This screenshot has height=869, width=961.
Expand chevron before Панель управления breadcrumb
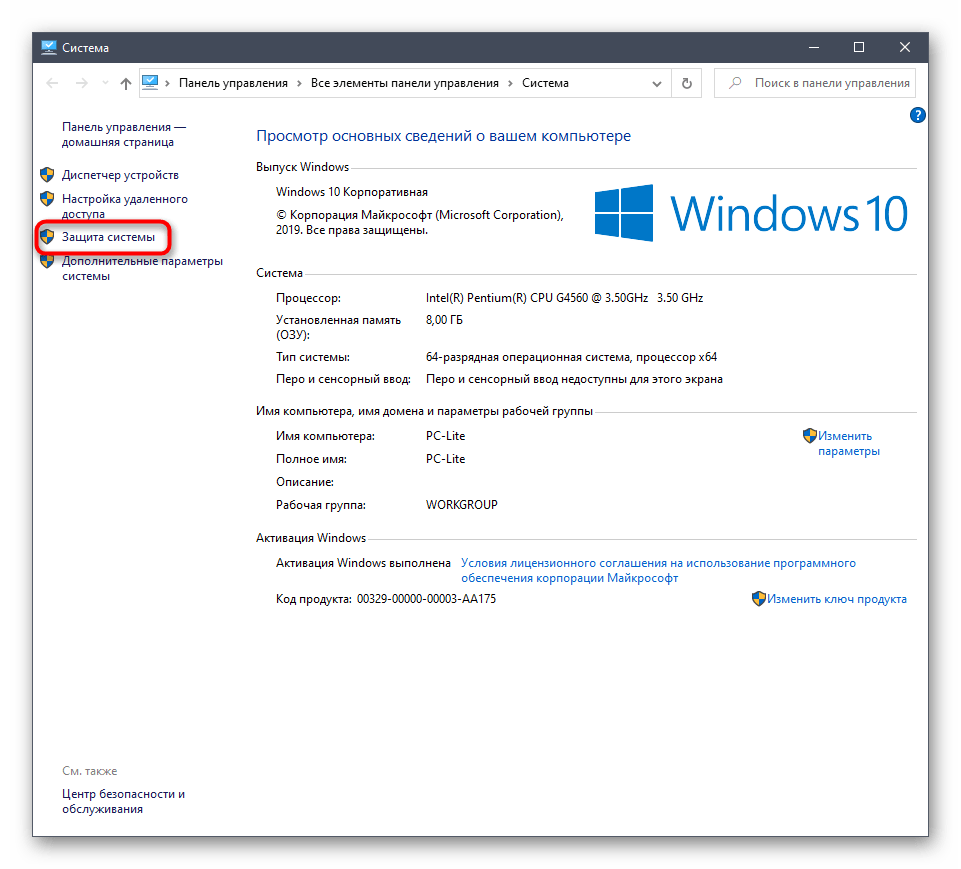pyautogui.click(x=167, y=83)
